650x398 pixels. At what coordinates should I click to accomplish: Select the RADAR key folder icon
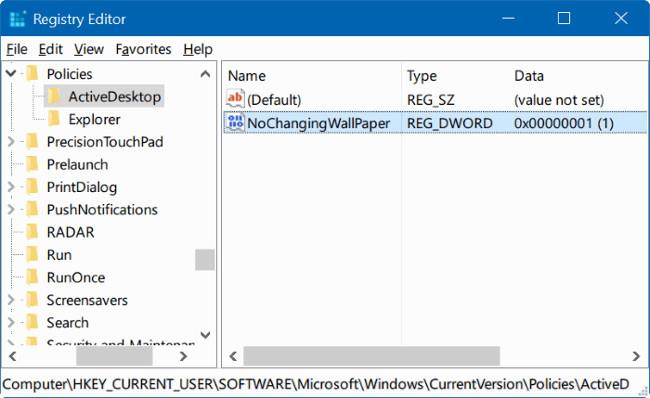[x=32, y=232]
